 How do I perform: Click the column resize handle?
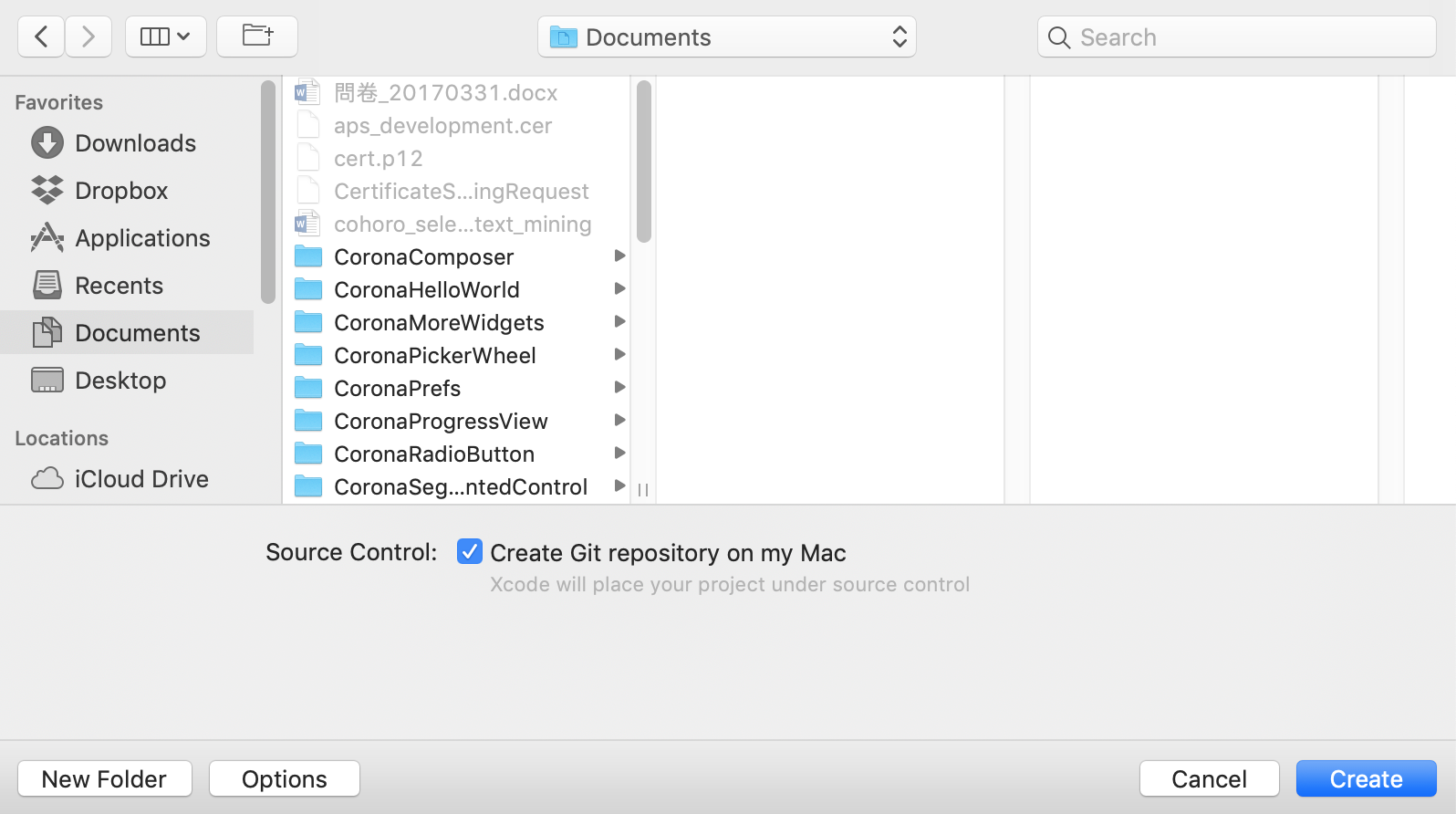643,490
